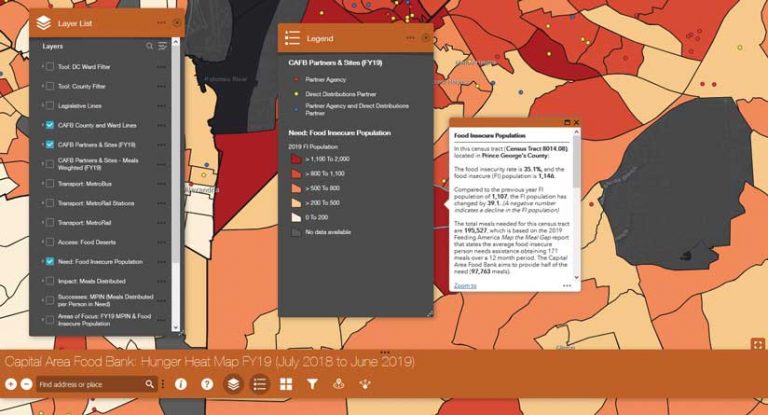Screen dimensions: 768x415
Task: Open options menu for Legislative Lines
Action: click(x=161, y=106)
